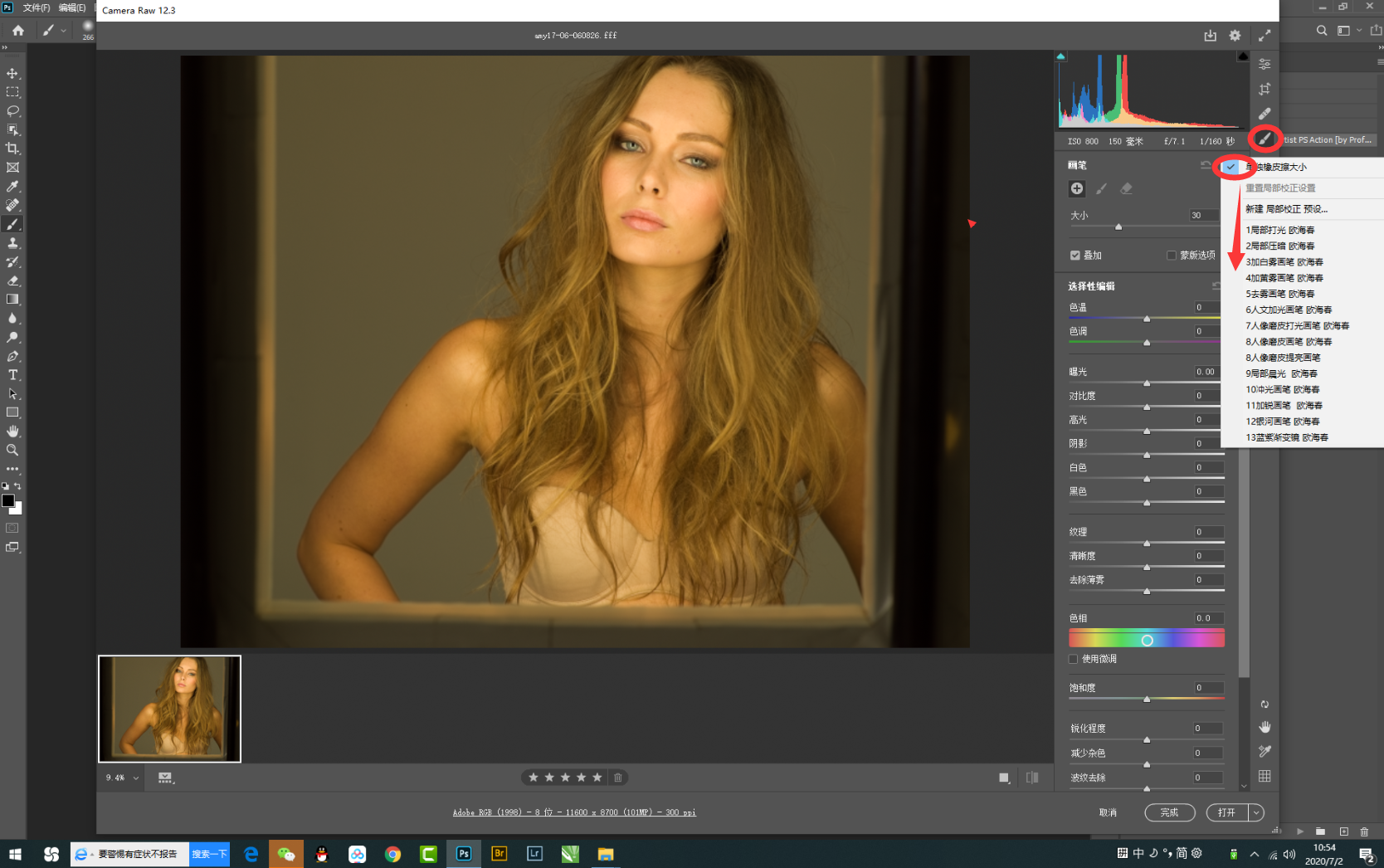Open Lightroom from Windows taskbar

point(534,854)
